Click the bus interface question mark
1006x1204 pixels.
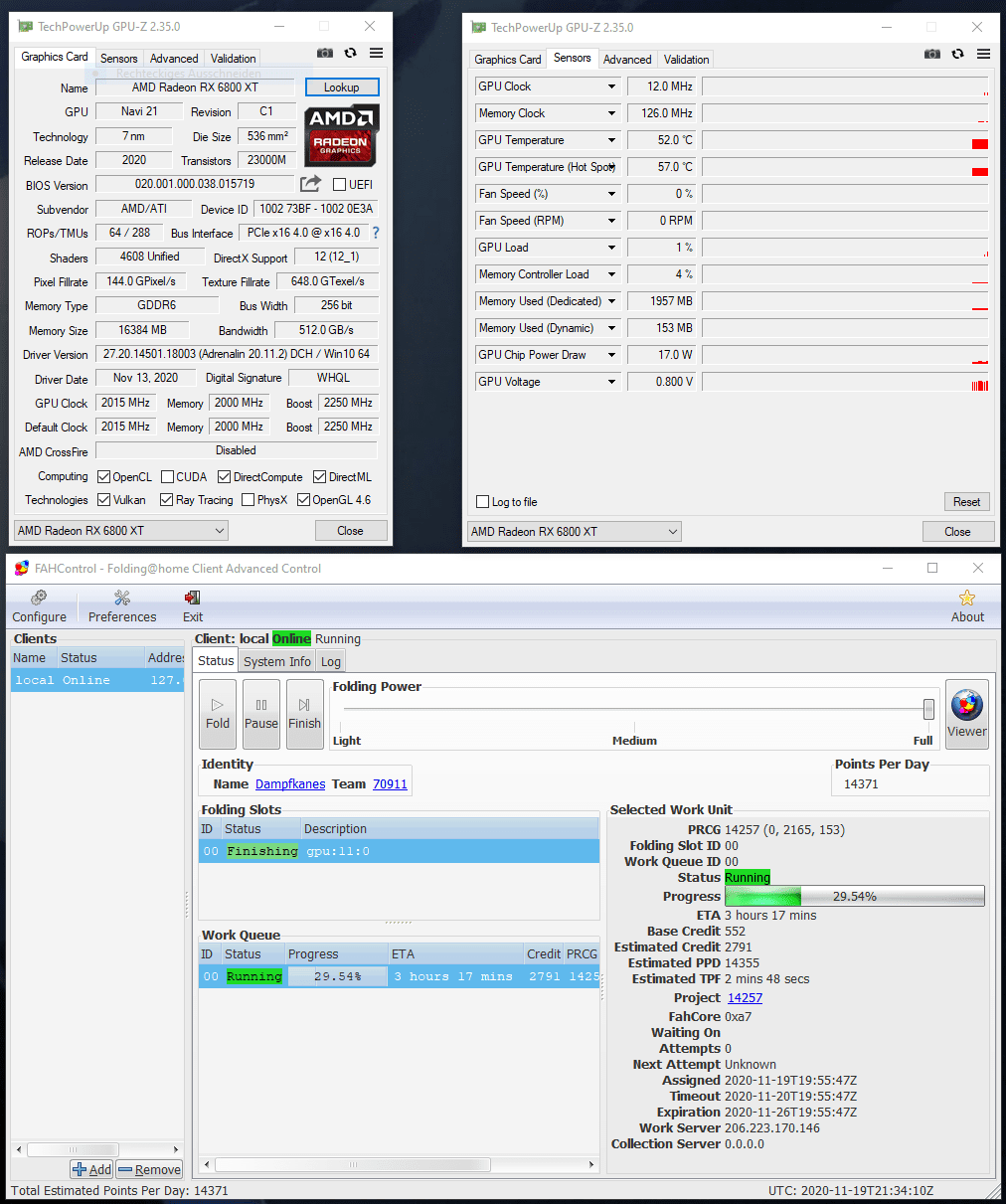[376, 233]
